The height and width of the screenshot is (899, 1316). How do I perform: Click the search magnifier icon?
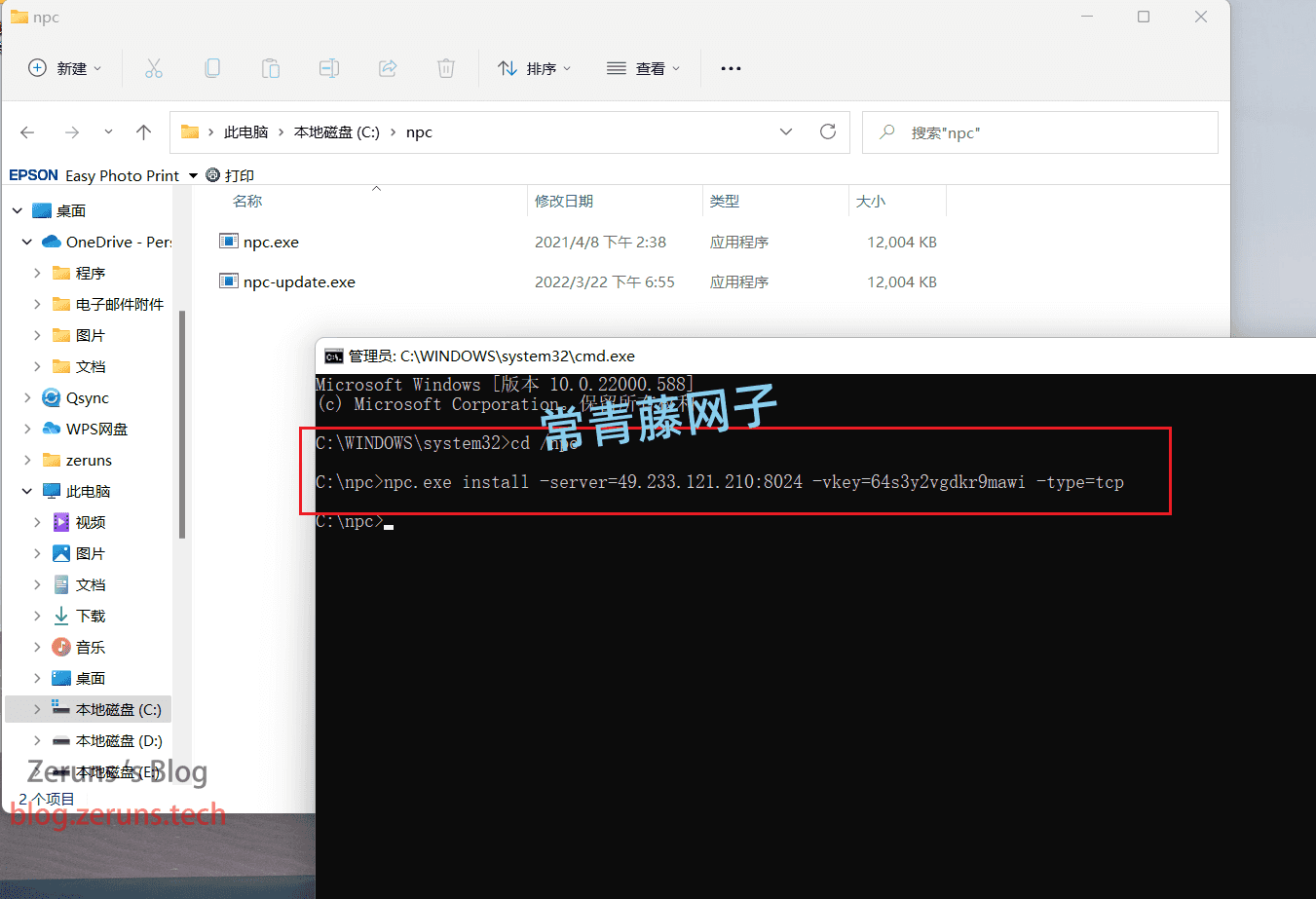coord(887,131)
